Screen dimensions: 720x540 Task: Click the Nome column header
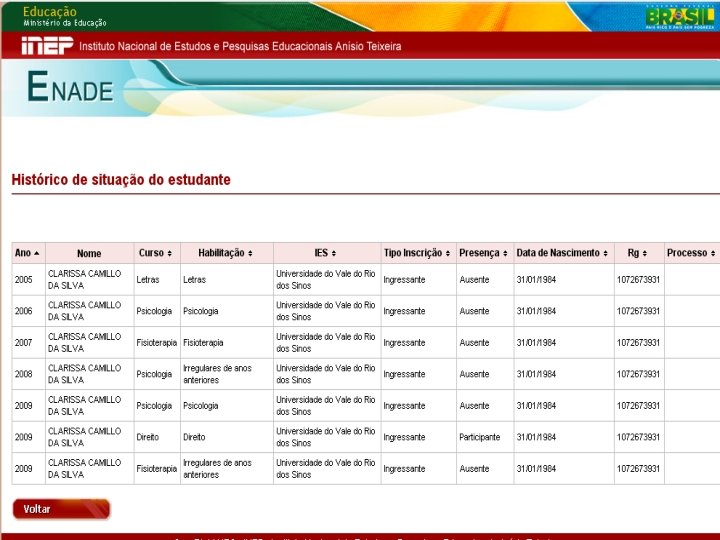90,253
